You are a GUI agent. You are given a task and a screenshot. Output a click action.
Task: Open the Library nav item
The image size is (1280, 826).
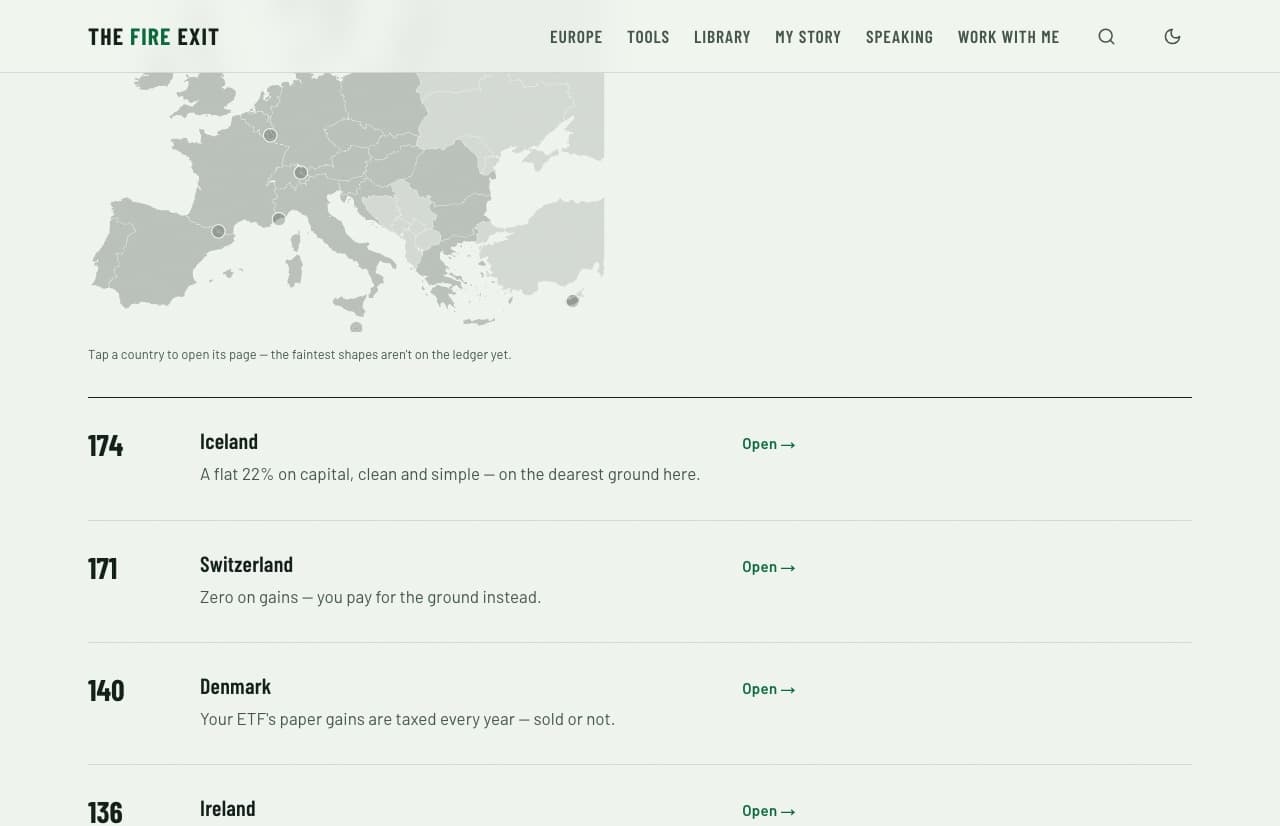(x=722, y=37)
